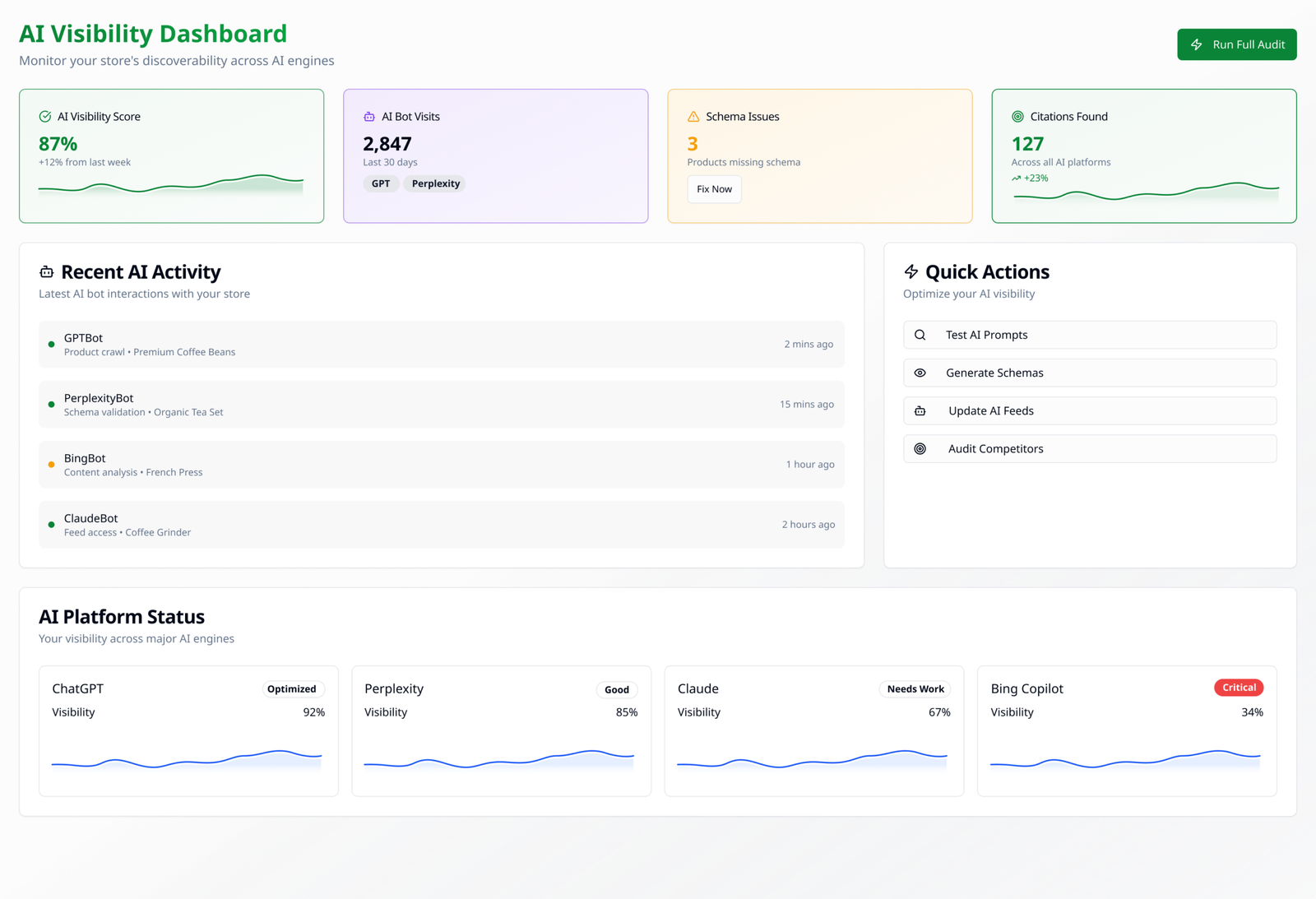The image size is (1316, 899).
Task: Click the robot icon next to Recent AI Activity
Action: coord(47,272)
